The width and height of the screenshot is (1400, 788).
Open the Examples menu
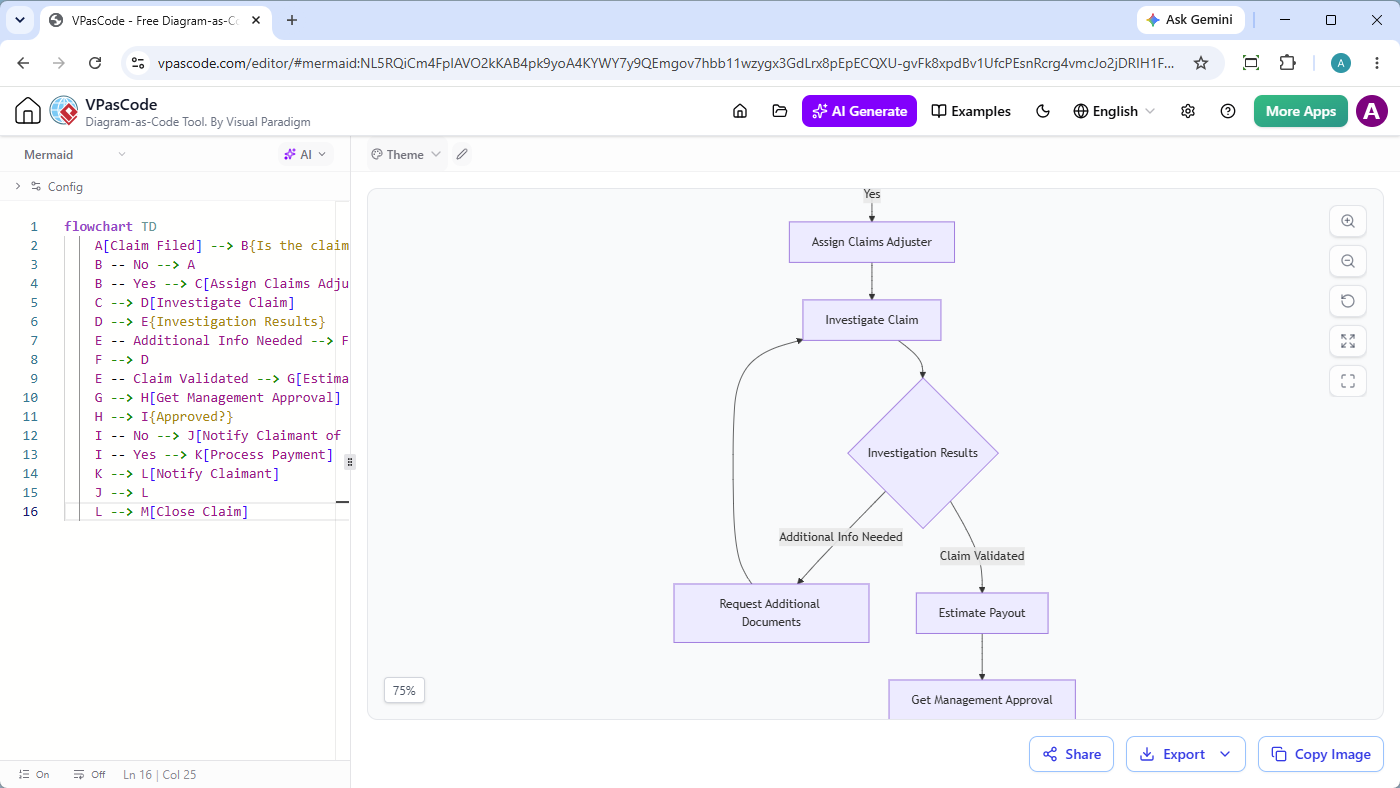point(971,111)
